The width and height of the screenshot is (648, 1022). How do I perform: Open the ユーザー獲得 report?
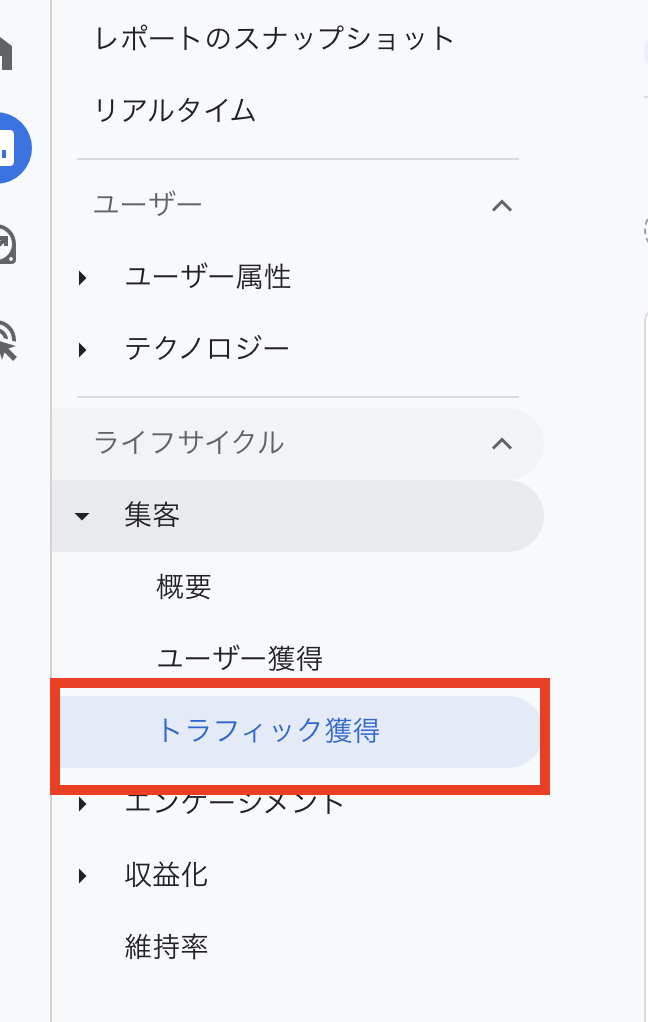click(x=239, y=658)
